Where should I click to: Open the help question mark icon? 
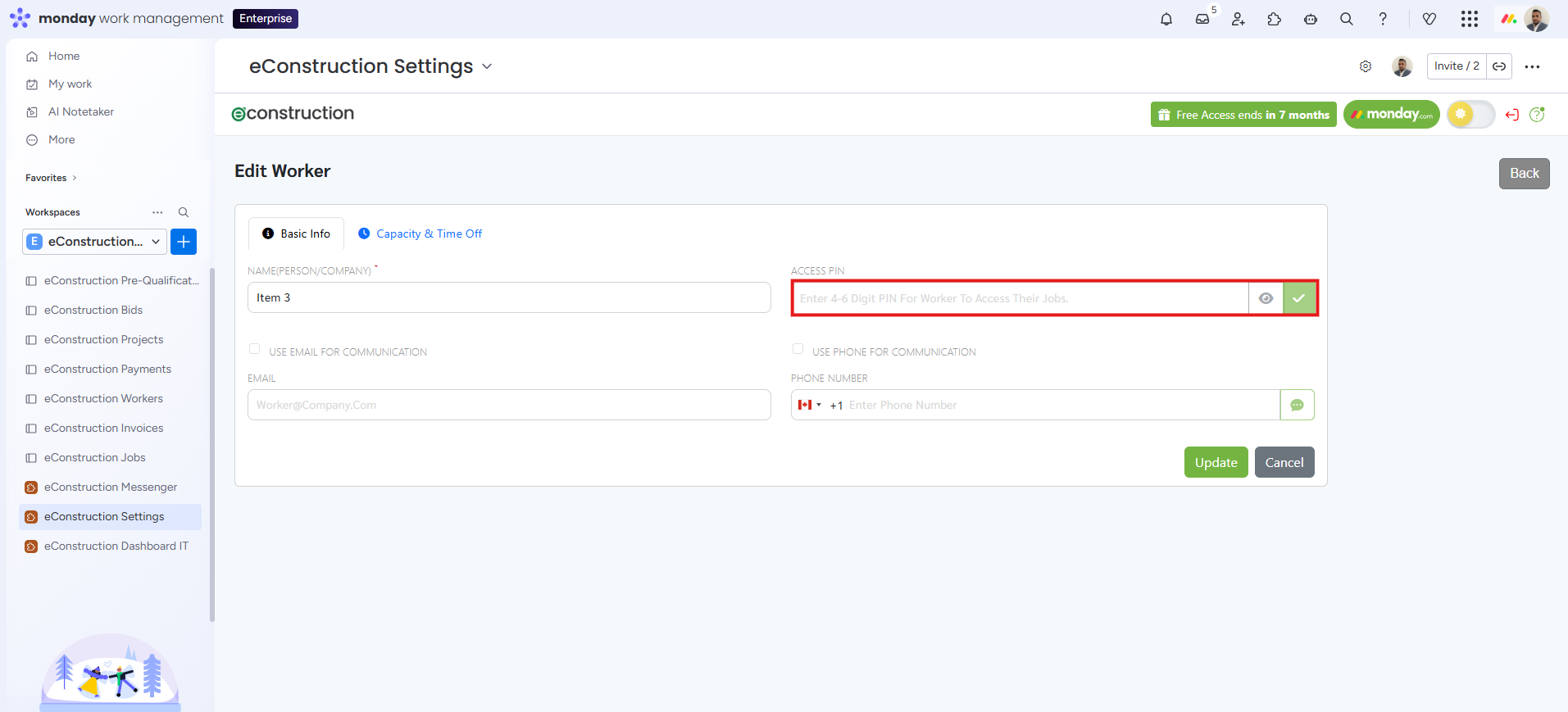[1382, 19]
